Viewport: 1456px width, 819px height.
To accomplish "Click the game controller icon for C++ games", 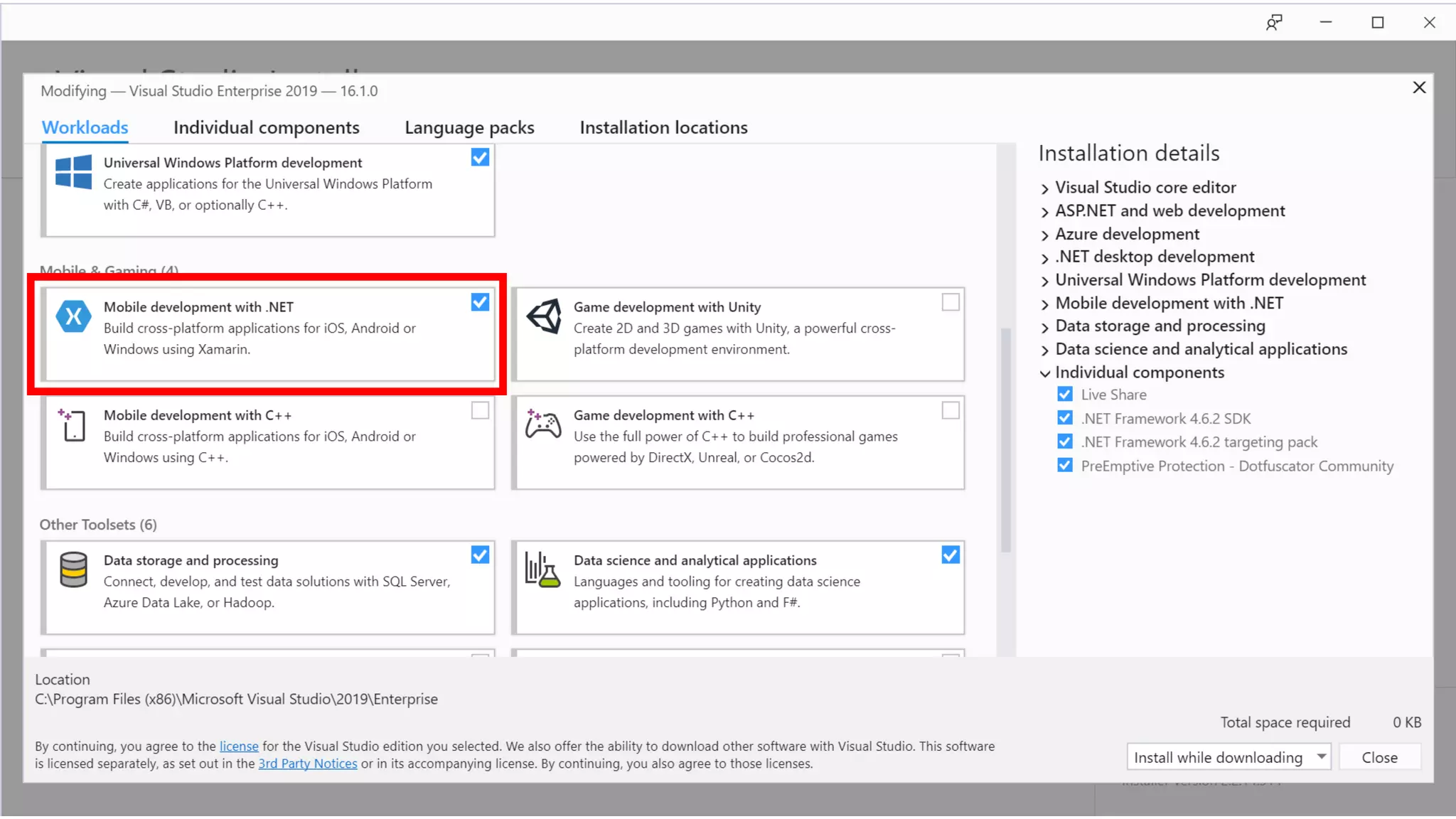I will (x=543, y=425).
